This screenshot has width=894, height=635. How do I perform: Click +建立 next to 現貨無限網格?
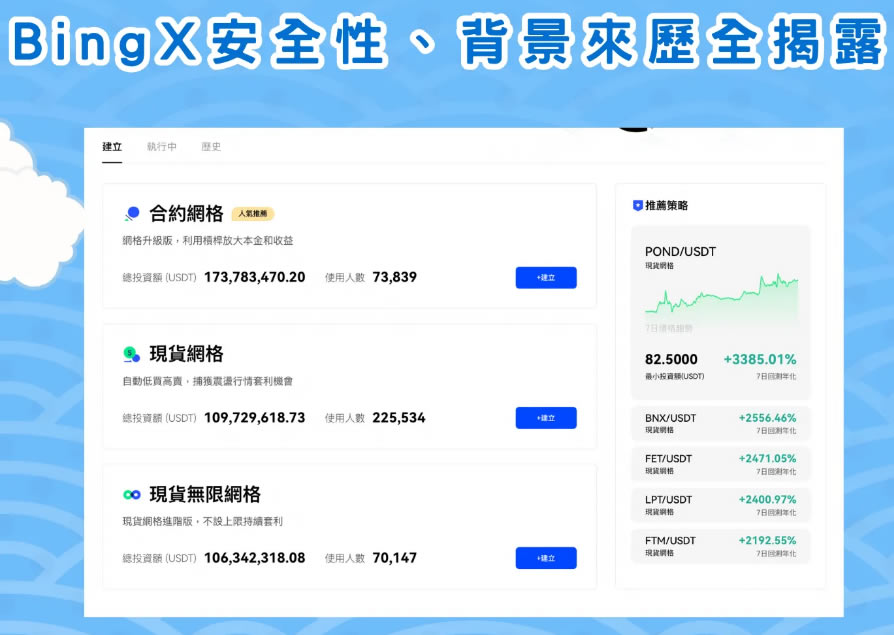[x=546, y=558]
